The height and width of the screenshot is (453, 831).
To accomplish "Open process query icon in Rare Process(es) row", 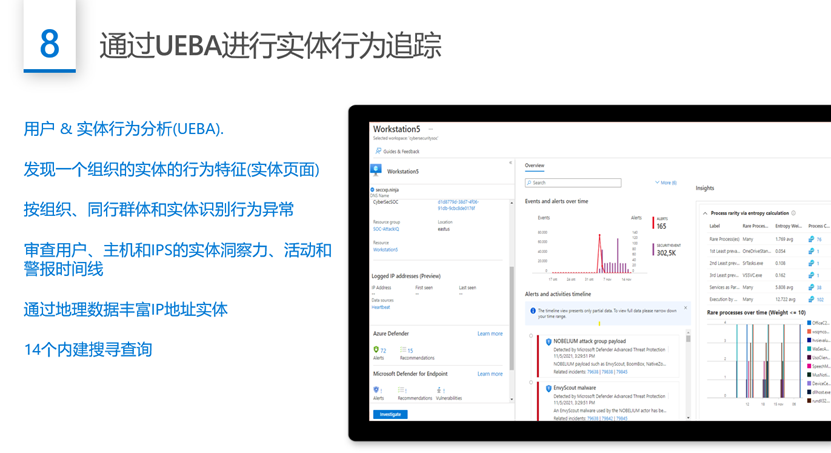I will coord(811,239).
